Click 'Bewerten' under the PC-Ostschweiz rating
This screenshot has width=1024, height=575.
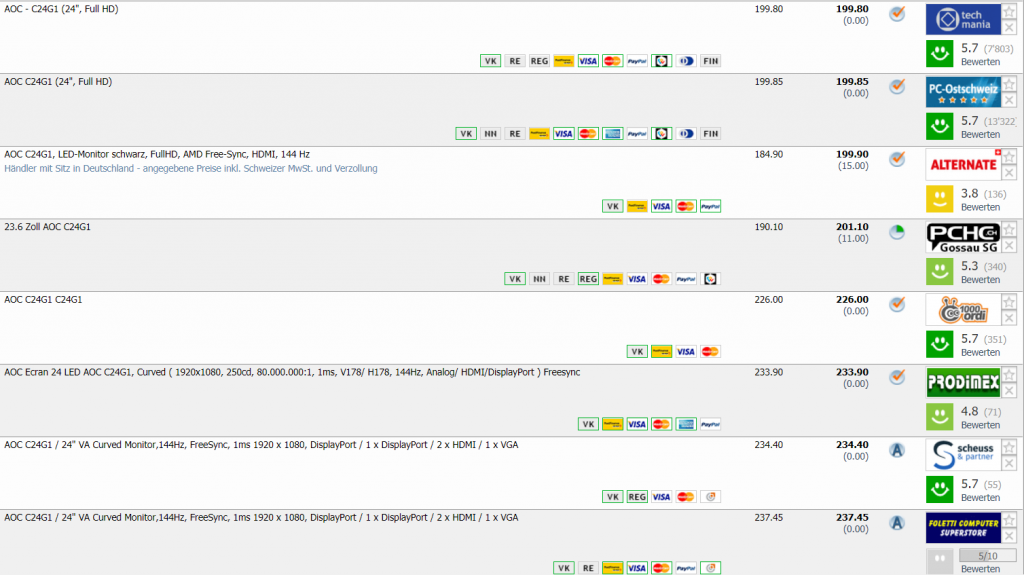pyautogui.click(x=980, y=135)
